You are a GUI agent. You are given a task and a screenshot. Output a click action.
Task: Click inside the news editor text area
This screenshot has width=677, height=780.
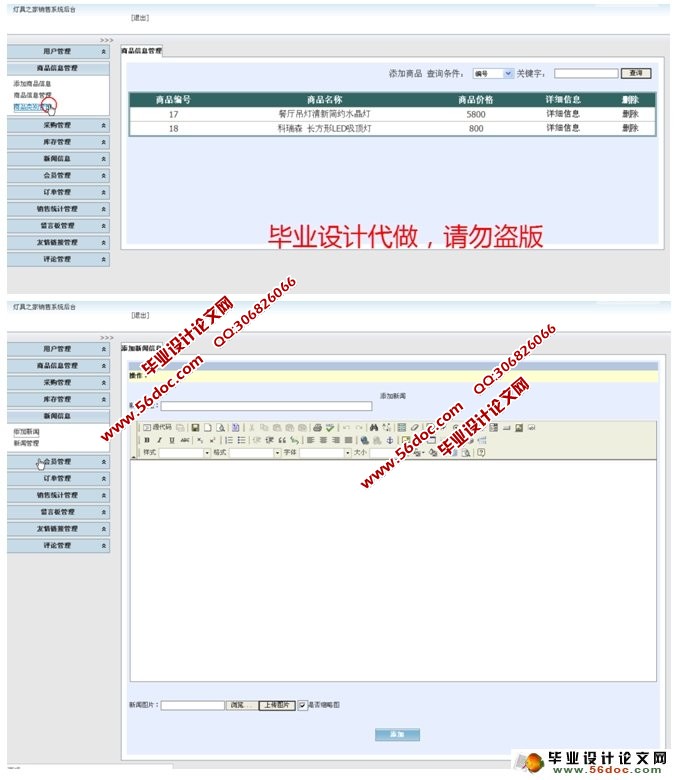pyautogui.click(x=393, y=571)
